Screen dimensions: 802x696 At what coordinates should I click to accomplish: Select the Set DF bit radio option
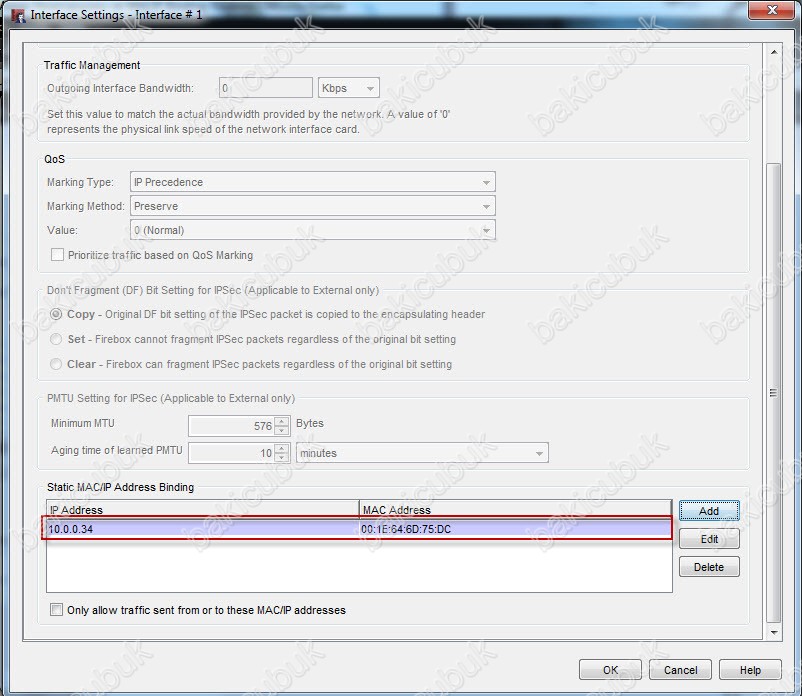[x=57, y=339]
